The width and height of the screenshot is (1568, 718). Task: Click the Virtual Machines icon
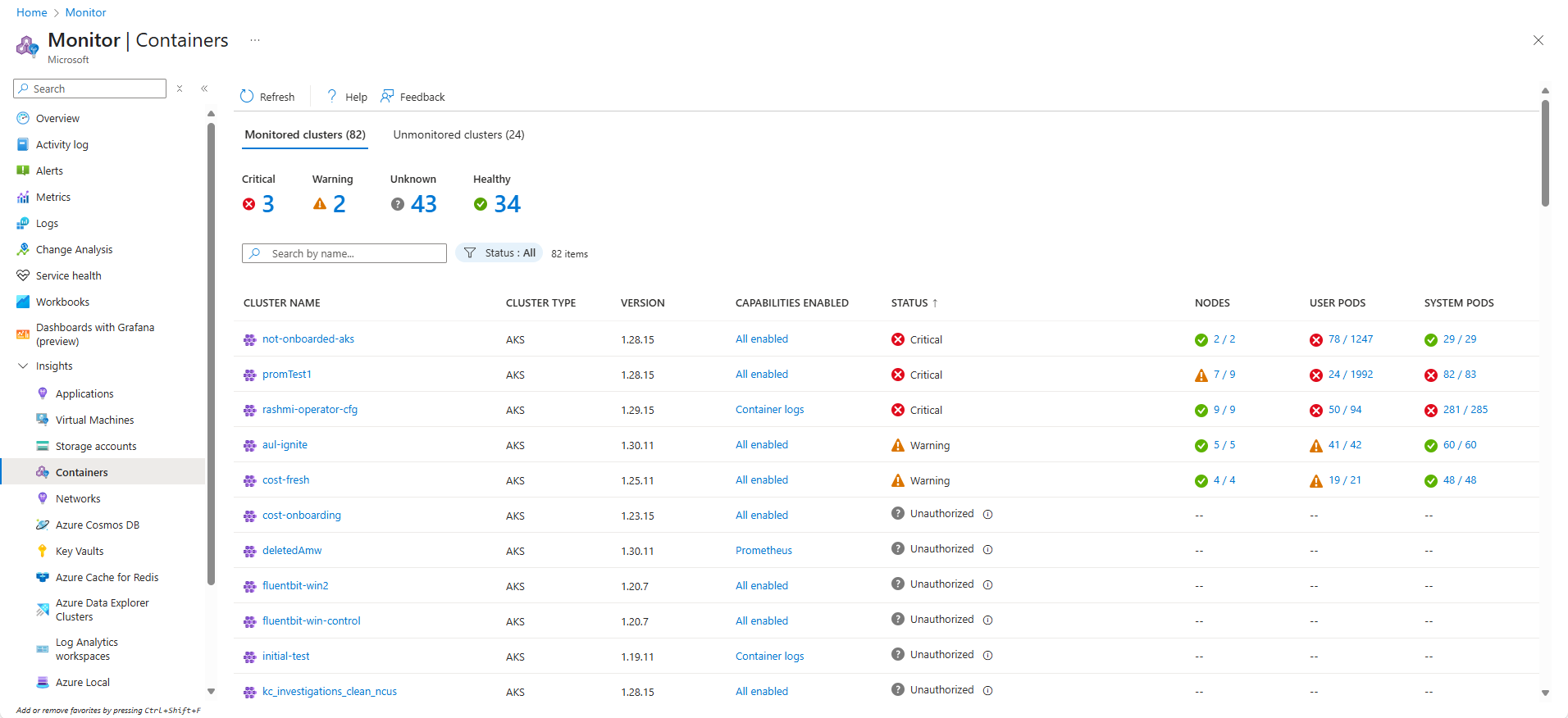pos(43,420)
